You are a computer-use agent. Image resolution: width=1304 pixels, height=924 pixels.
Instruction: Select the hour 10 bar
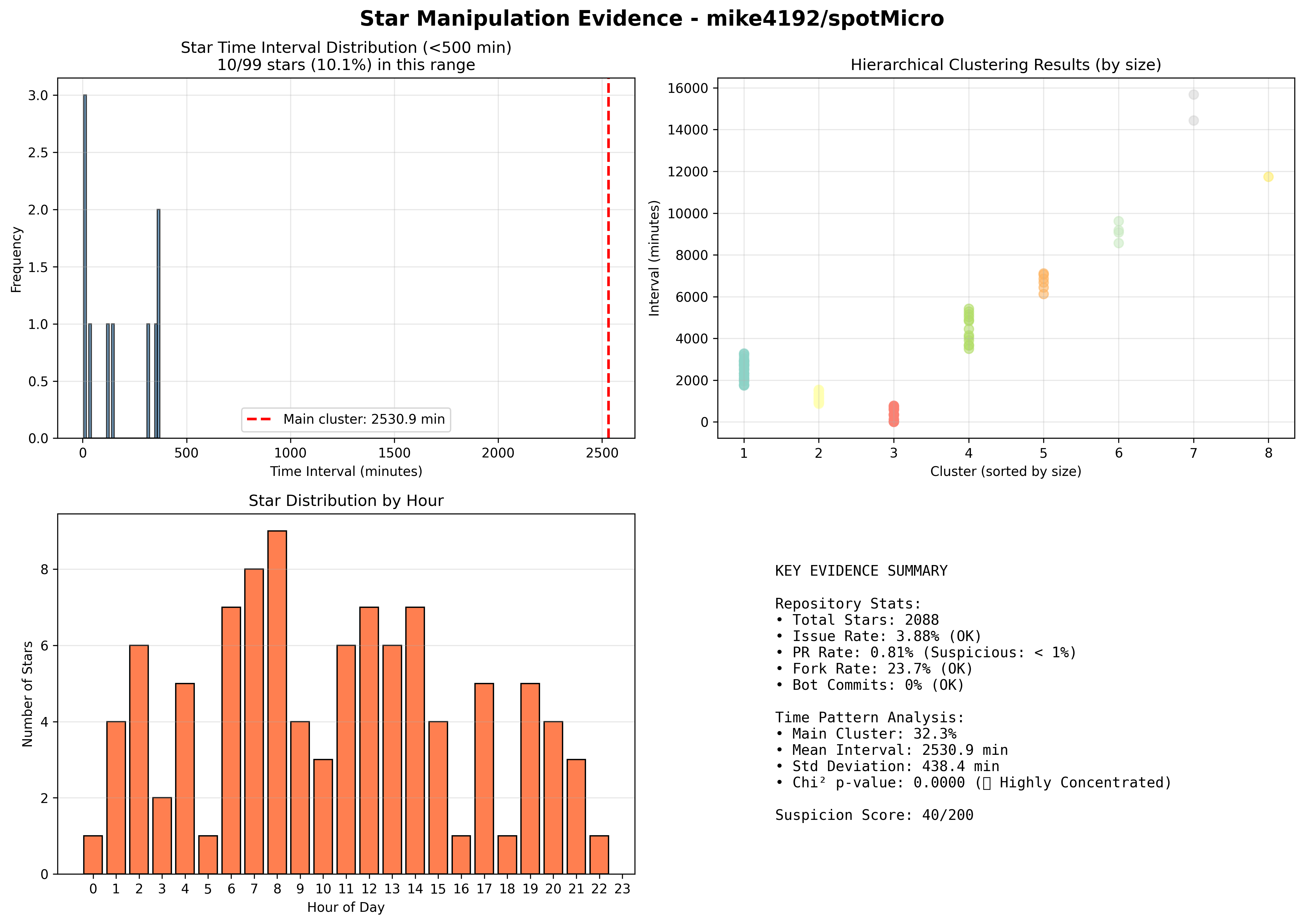(323, 816)
